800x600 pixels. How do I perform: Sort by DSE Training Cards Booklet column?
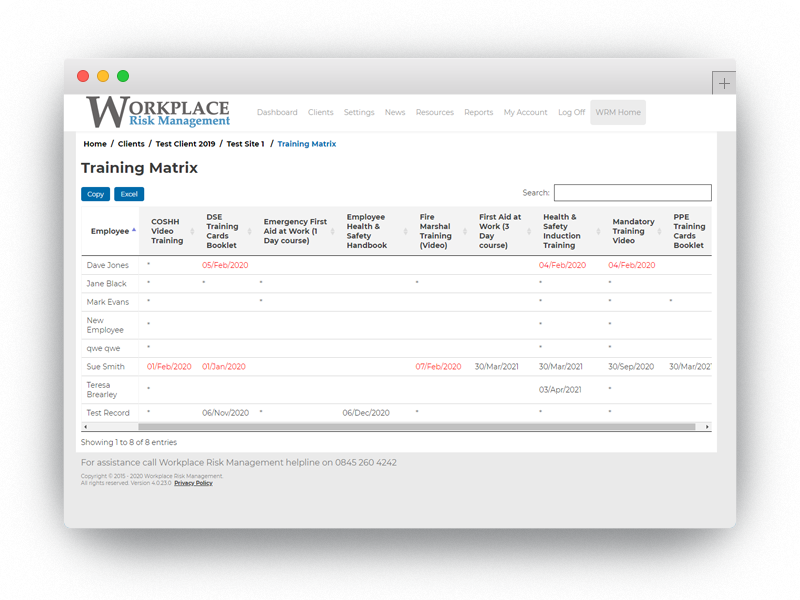point(225,231)
